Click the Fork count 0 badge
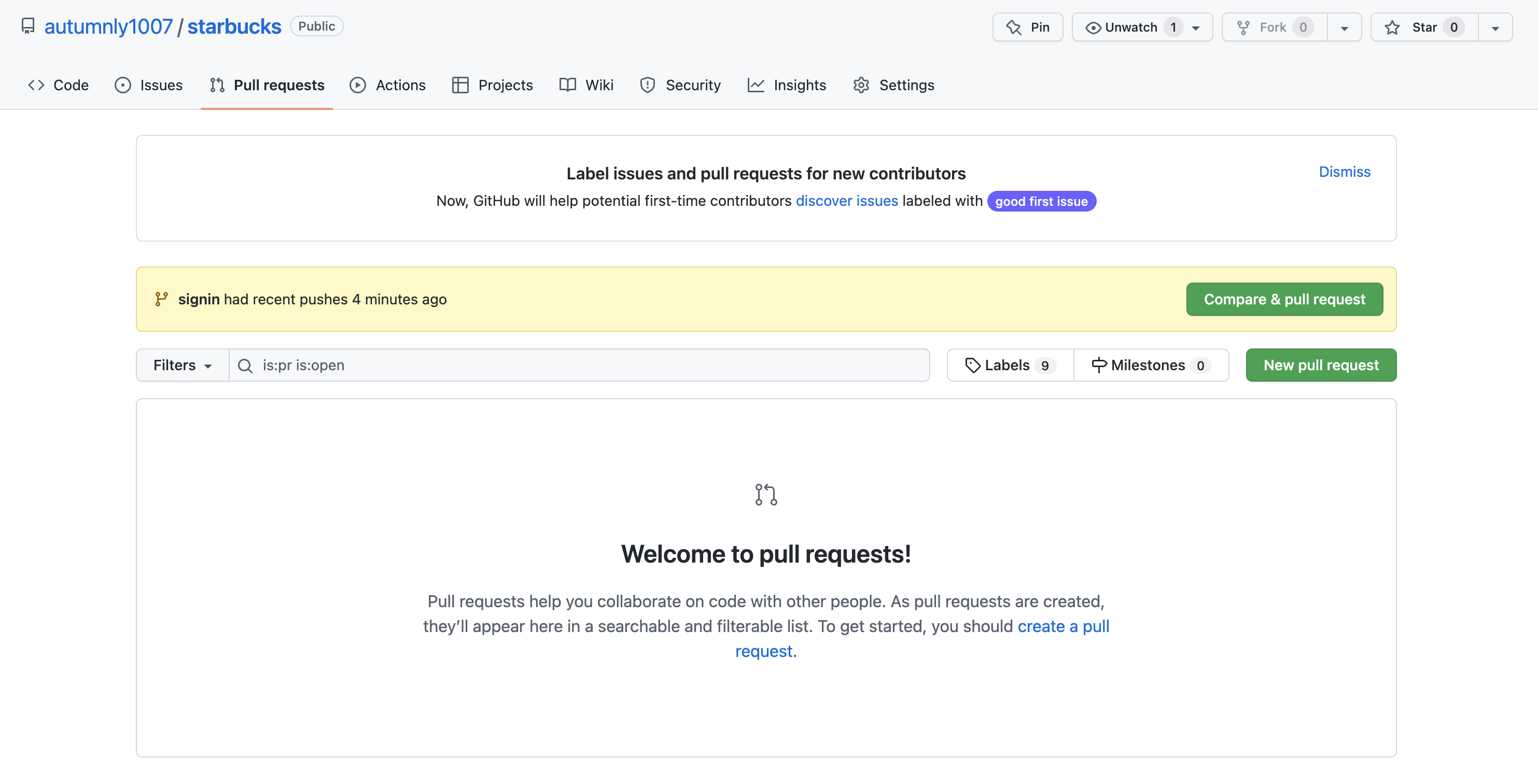 [x=1303, y=27]
